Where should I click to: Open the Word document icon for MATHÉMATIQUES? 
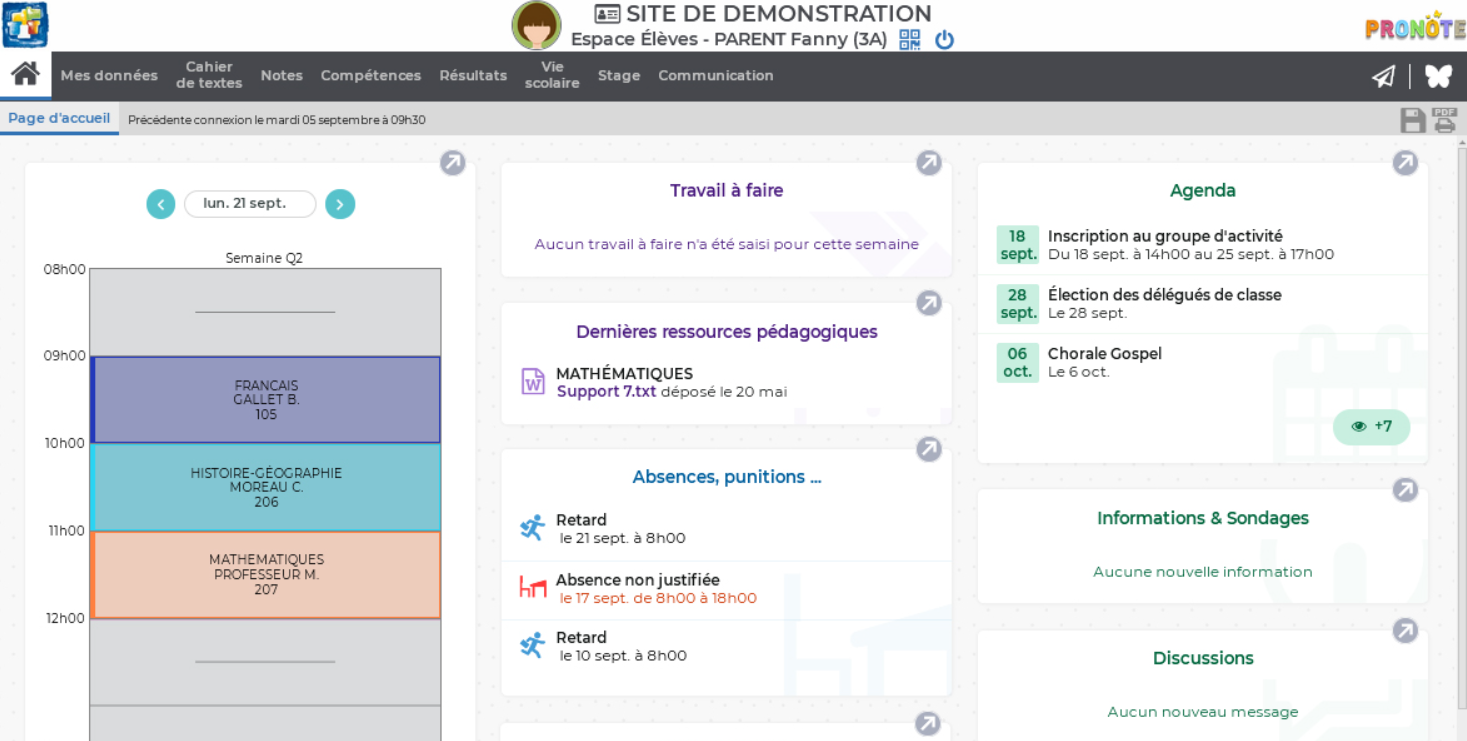[x=534, y=381]
